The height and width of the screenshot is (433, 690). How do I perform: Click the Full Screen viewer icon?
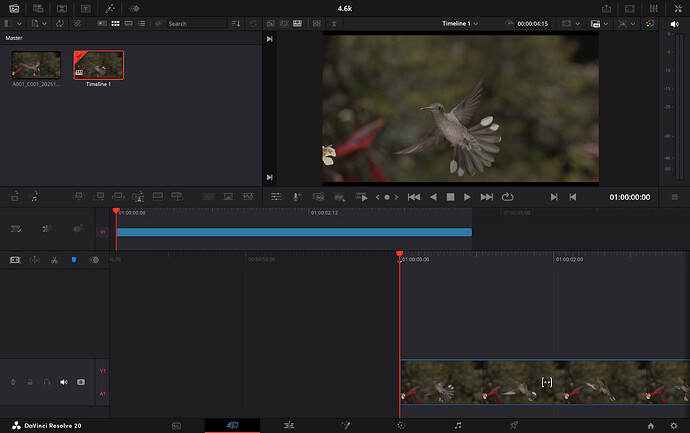pyautogui.click(x=630, y=8)
